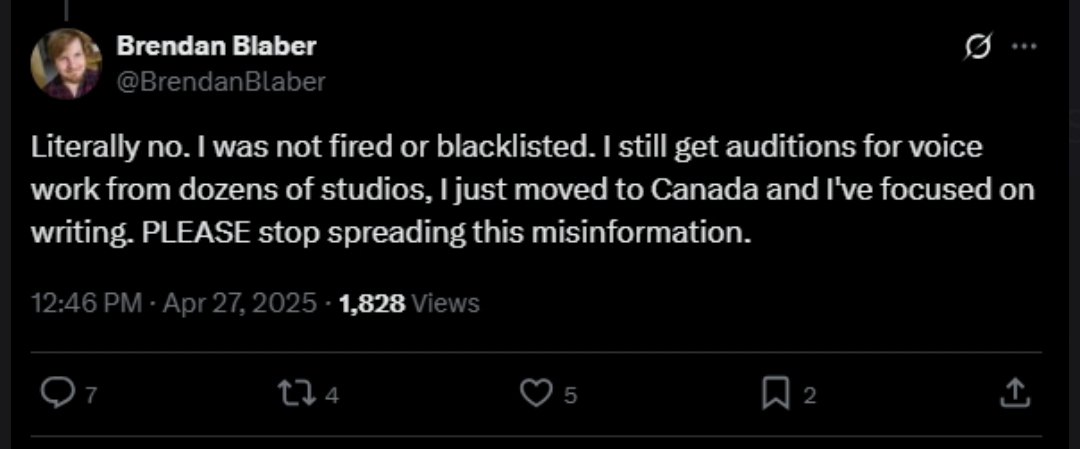
Task: Click the bold 1,828 view count
Action: pyautogui.click(x=372, y=303)
